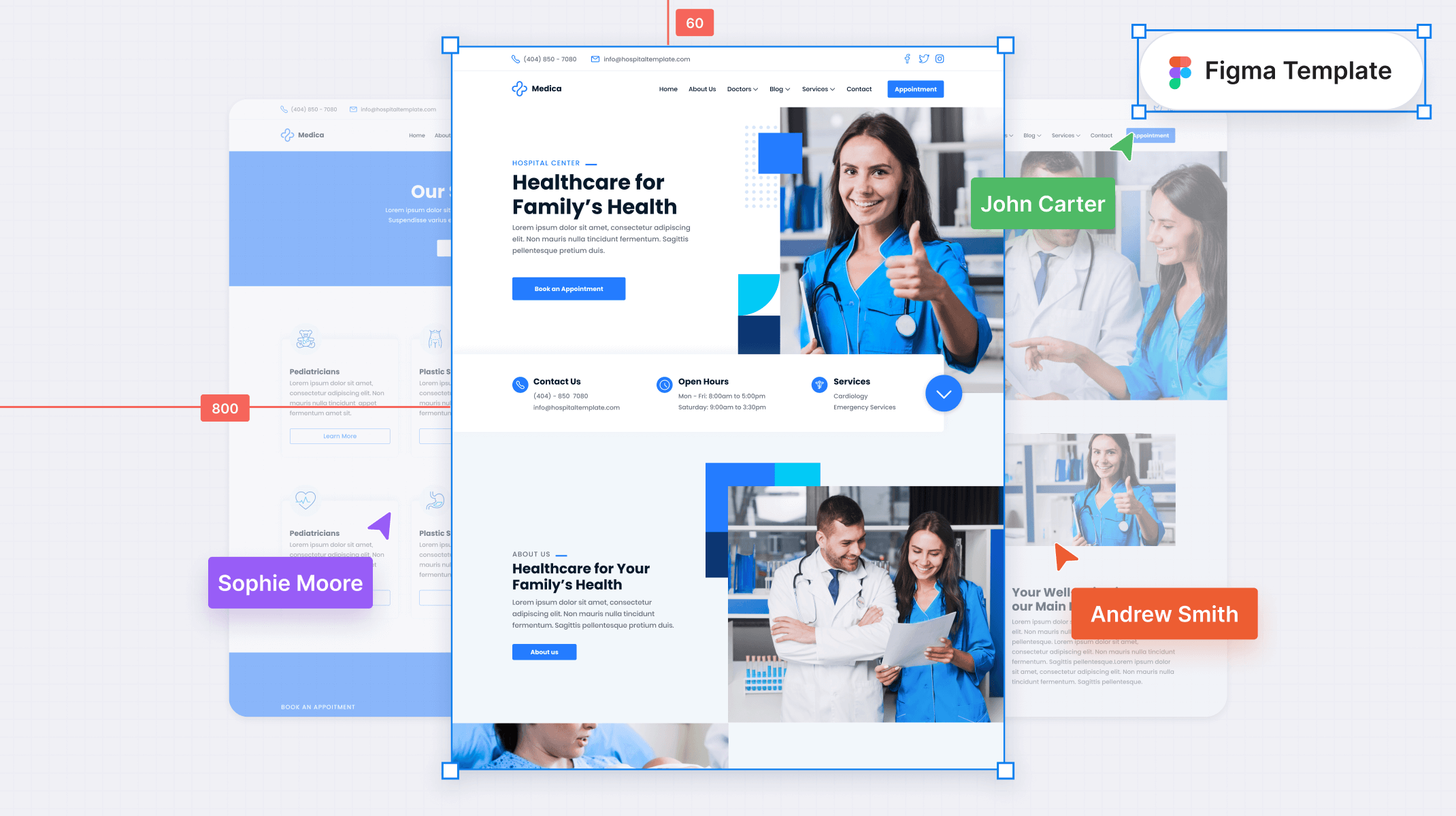Click the Appointment button in navigation bar
This screenshot has width=1456, height=816.
point(914,89)
